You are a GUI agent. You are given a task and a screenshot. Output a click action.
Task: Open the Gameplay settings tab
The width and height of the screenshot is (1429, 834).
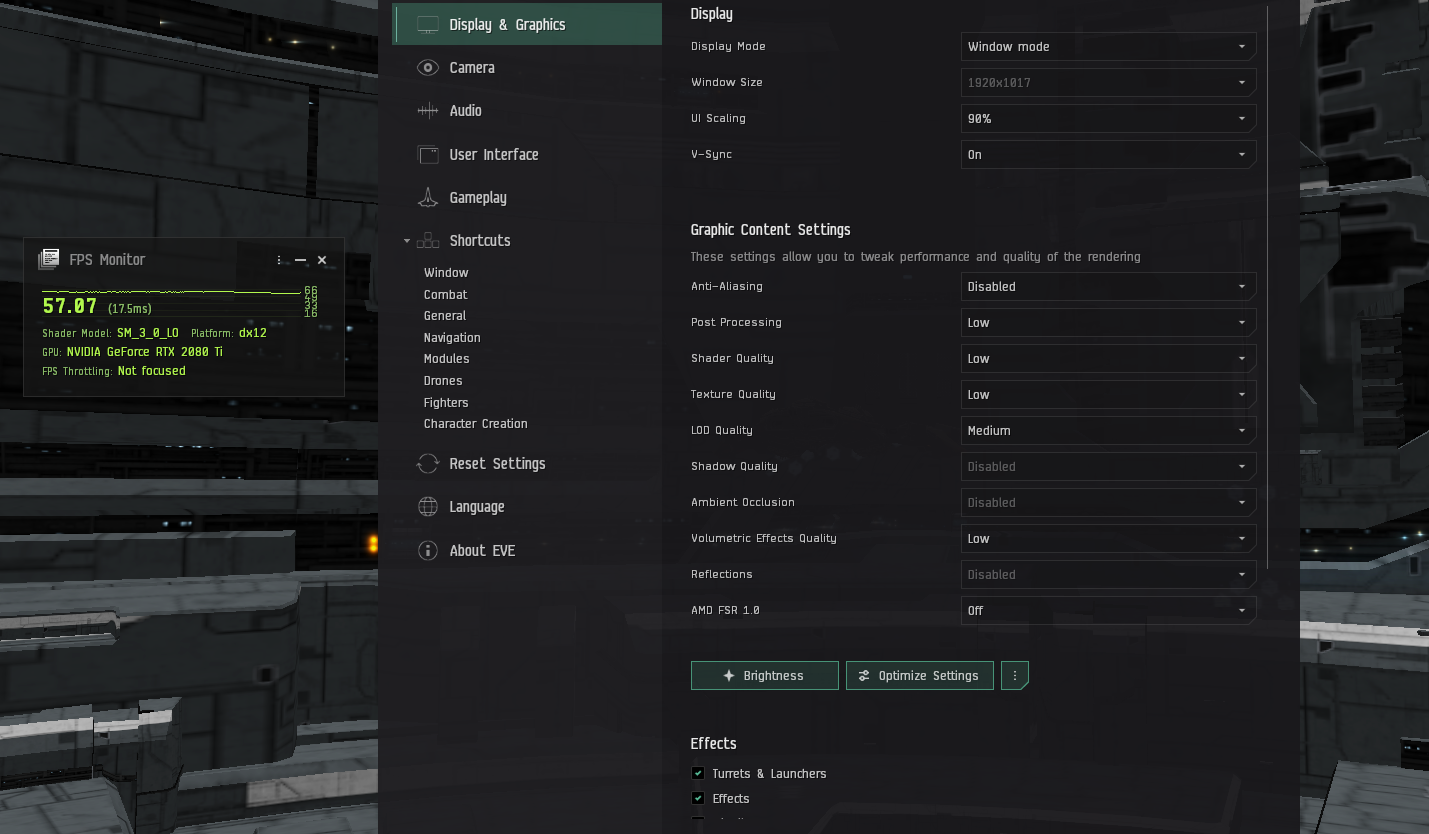click(x=527, y=198)
